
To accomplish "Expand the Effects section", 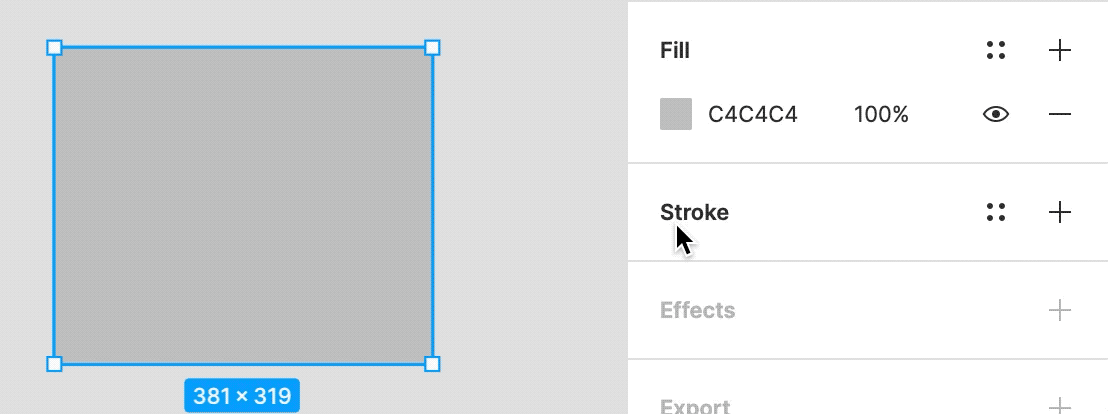I will point(697,310).
